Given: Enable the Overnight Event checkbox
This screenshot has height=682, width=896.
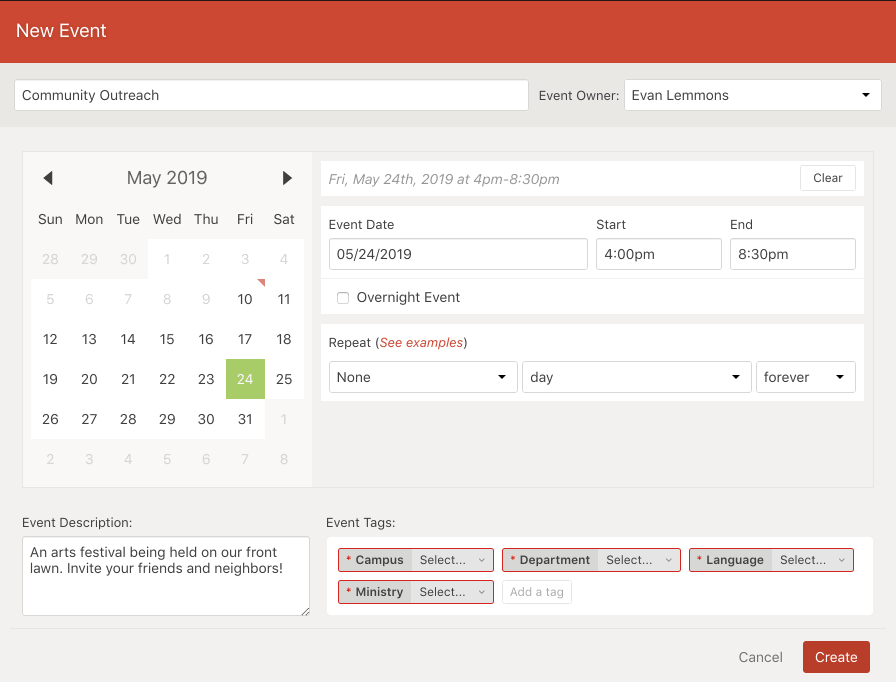Looking at the screenshot, I should 343,298.
